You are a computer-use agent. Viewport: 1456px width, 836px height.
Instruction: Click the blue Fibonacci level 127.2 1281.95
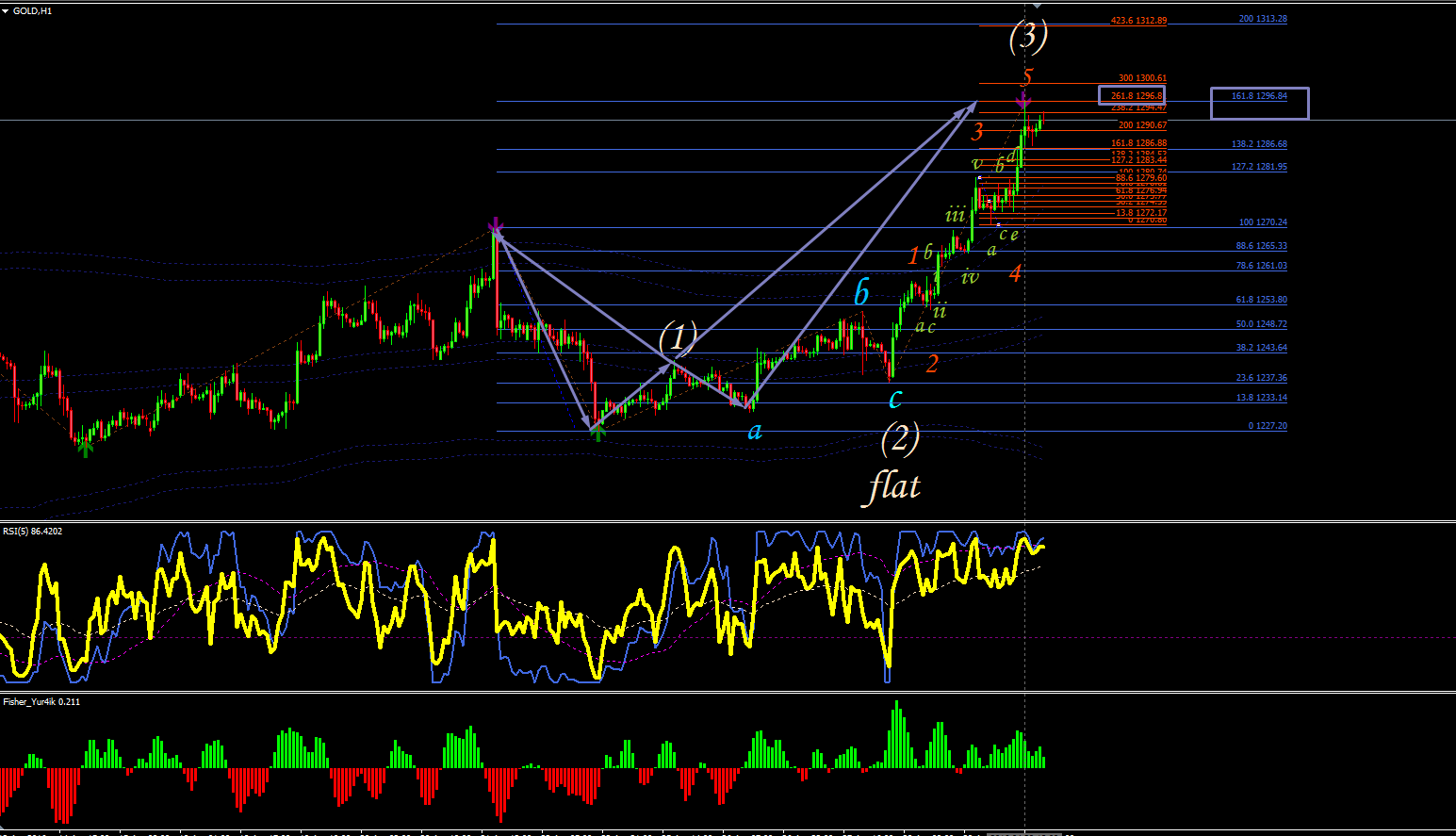coord(1259,167)
